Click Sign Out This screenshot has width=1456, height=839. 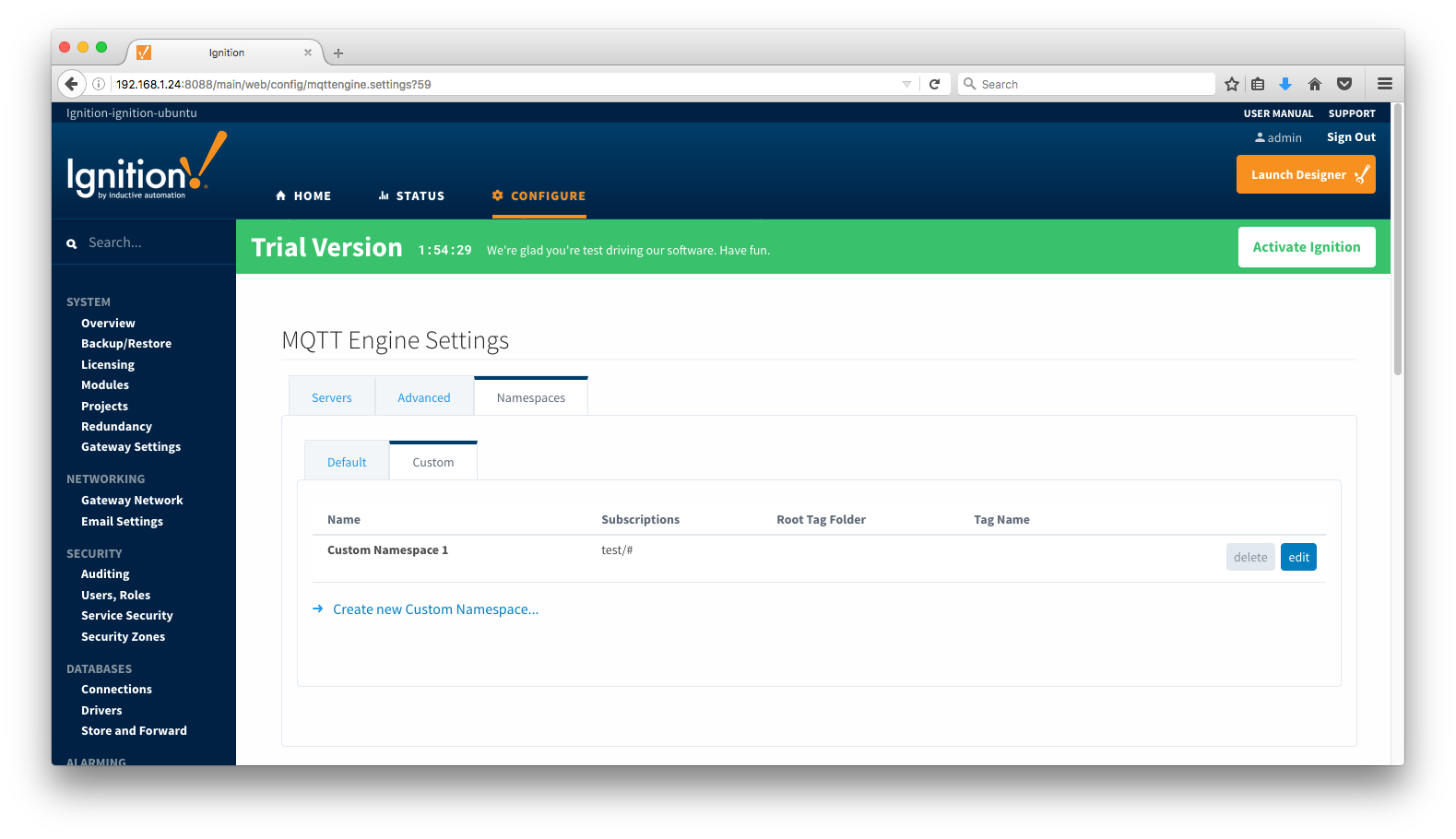pos(1351,137)
